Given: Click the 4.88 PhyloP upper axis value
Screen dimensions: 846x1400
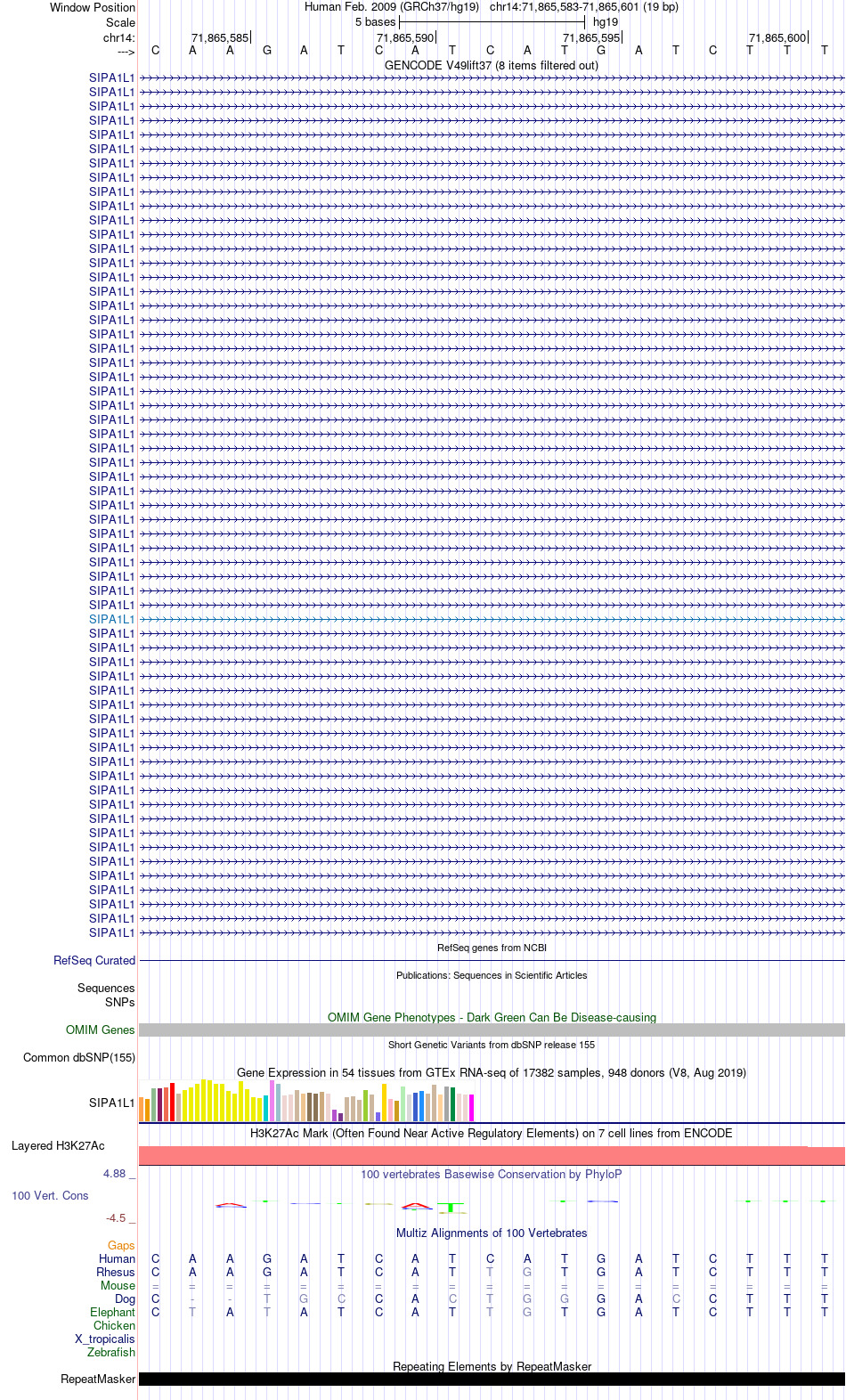Looking at the screenshot, I should [115, 1173].
